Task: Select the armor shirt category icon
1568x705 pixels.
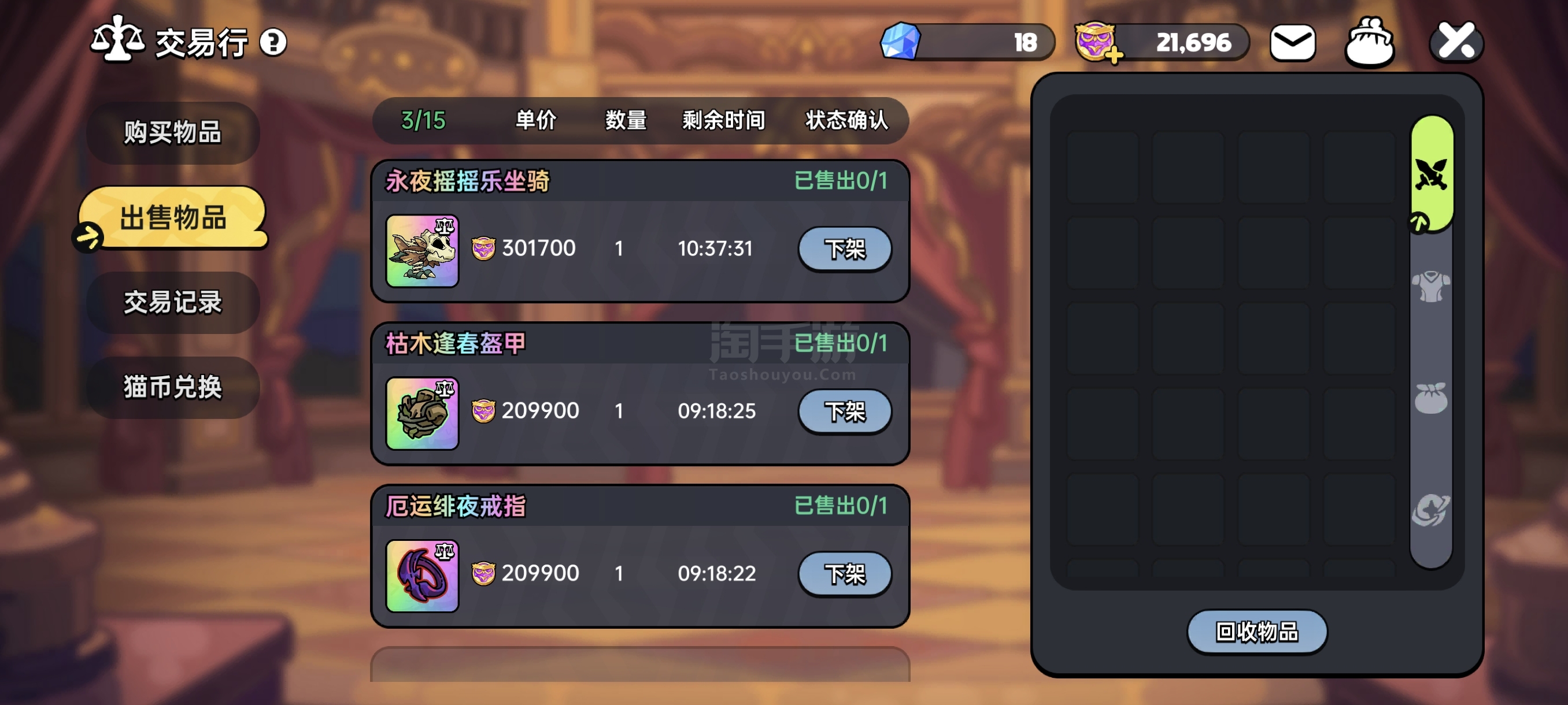Action: pos(1431,287)
